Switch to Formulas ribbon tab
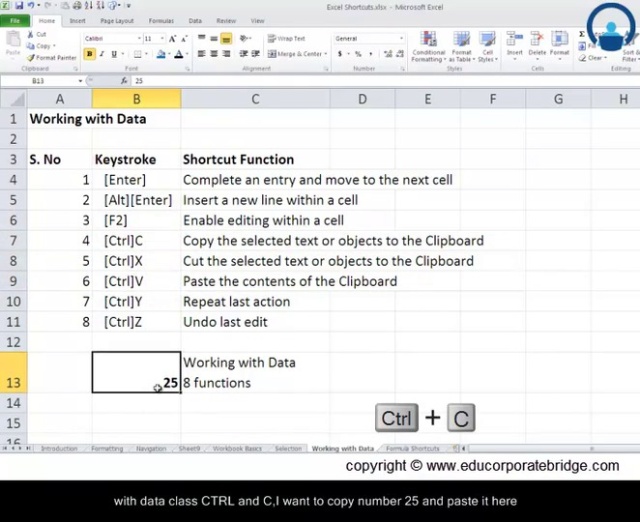 161,21
